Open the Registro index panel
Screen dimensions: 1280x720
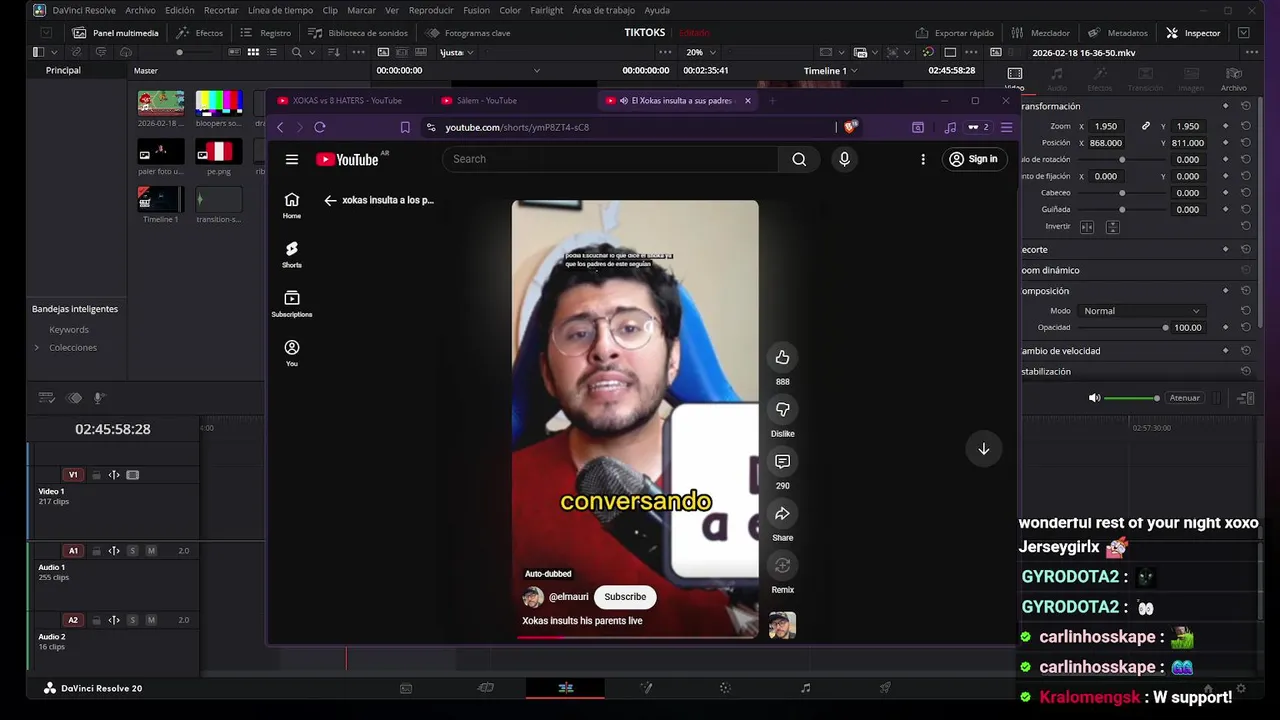click(x=266, y=33)
